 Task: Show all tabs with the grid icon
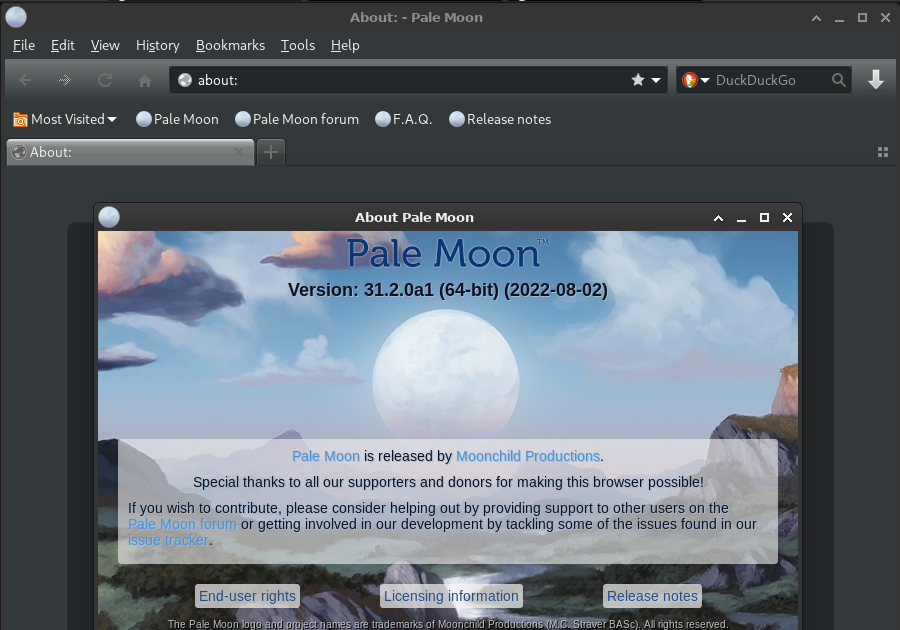click(883, 152)
